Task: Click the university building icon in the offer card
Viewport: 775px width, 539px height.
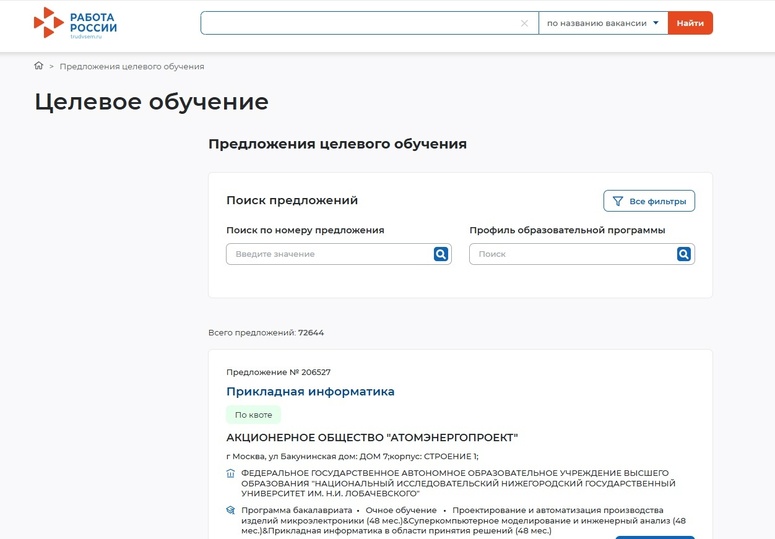Action: 230,473
